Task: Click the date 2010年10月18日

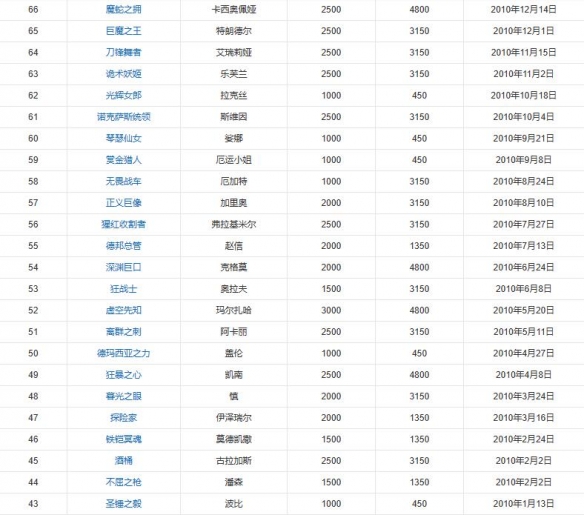Action: [x=524, y=95]
